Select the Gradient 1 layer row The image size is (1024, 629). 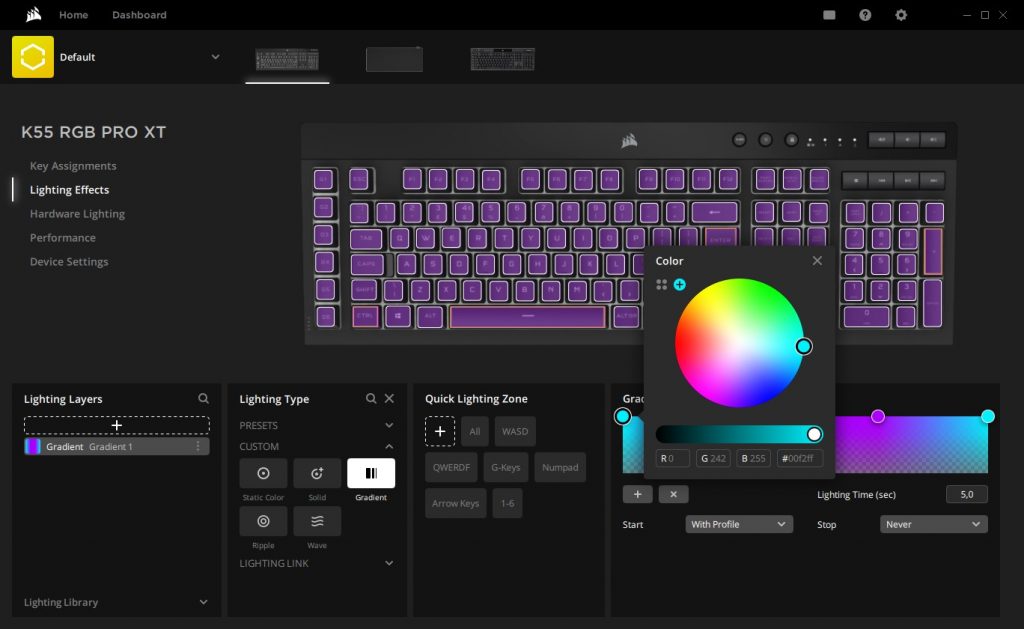click(x=117, y=446)
